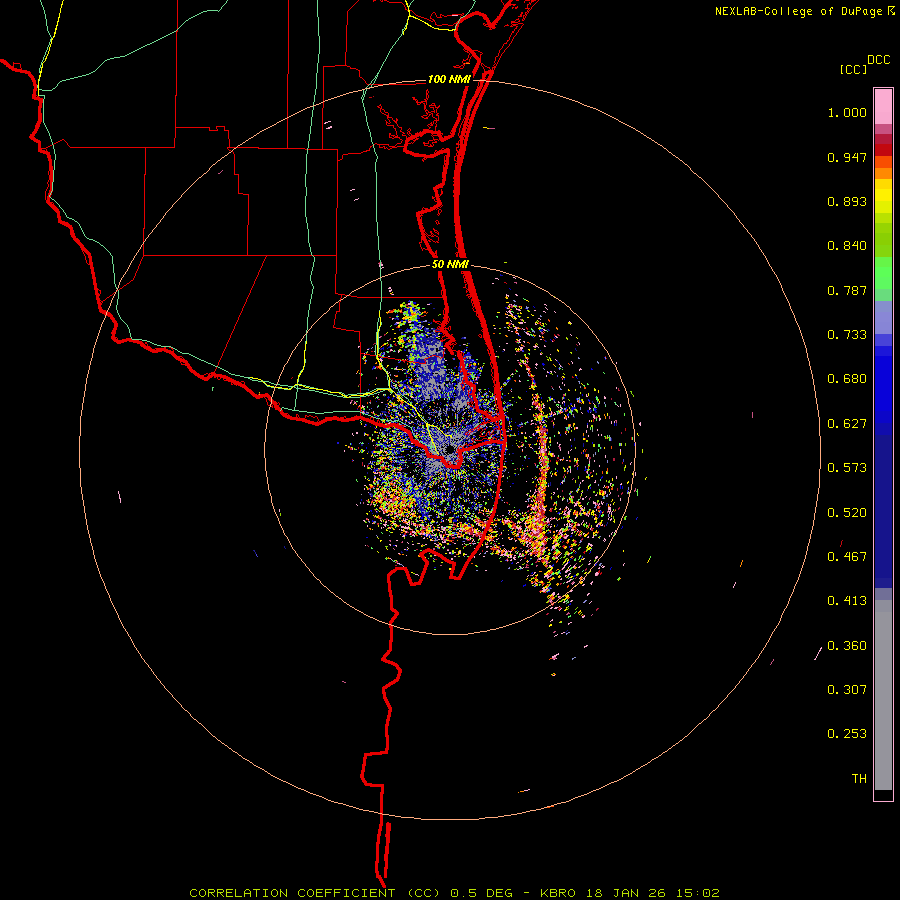900x900 pixels.
Task: Select the 0.307 scale value
Action: click(847, 690)
